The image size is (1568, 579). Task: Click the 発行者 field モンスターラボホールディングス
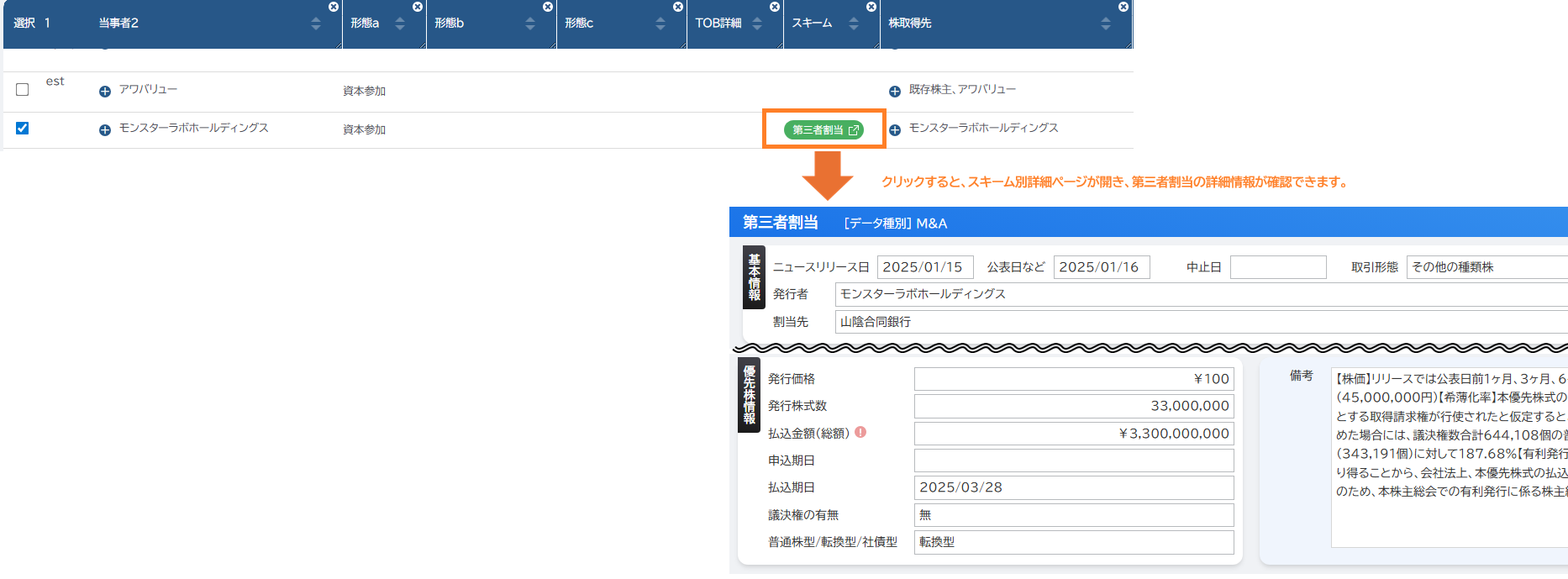[1202, 294]
